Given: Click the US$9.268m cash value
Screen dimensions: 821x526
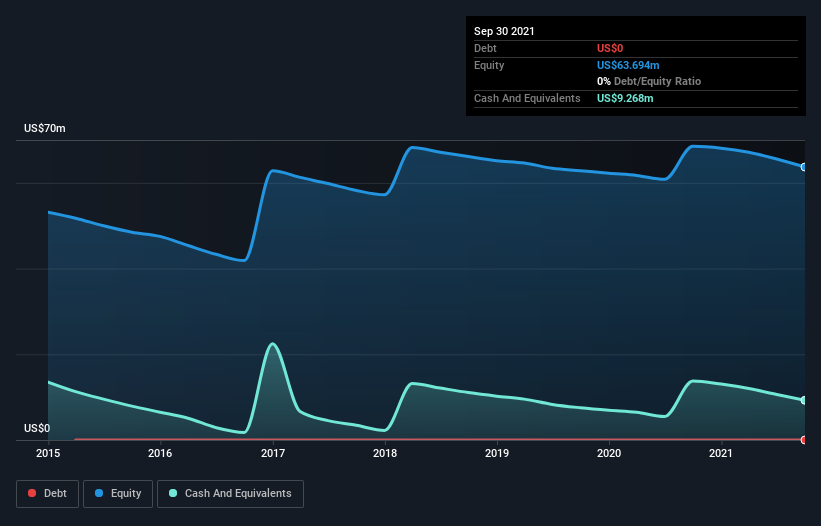Looking at the screenshot, I should (x=625, y=98).
